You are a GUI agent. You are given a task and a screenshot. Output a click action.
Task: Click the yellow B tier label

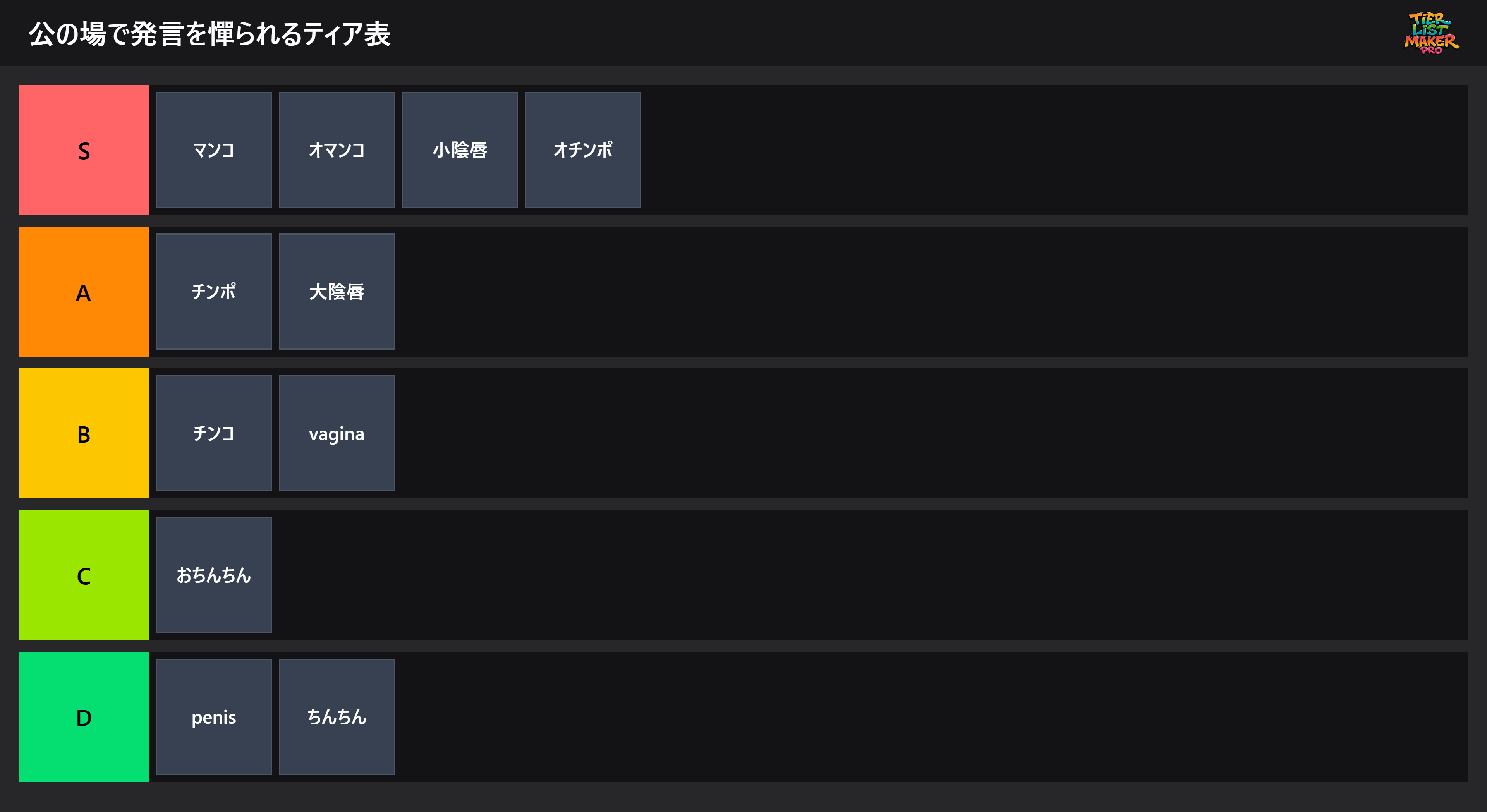pyautogui.click(x=84, y=433)
